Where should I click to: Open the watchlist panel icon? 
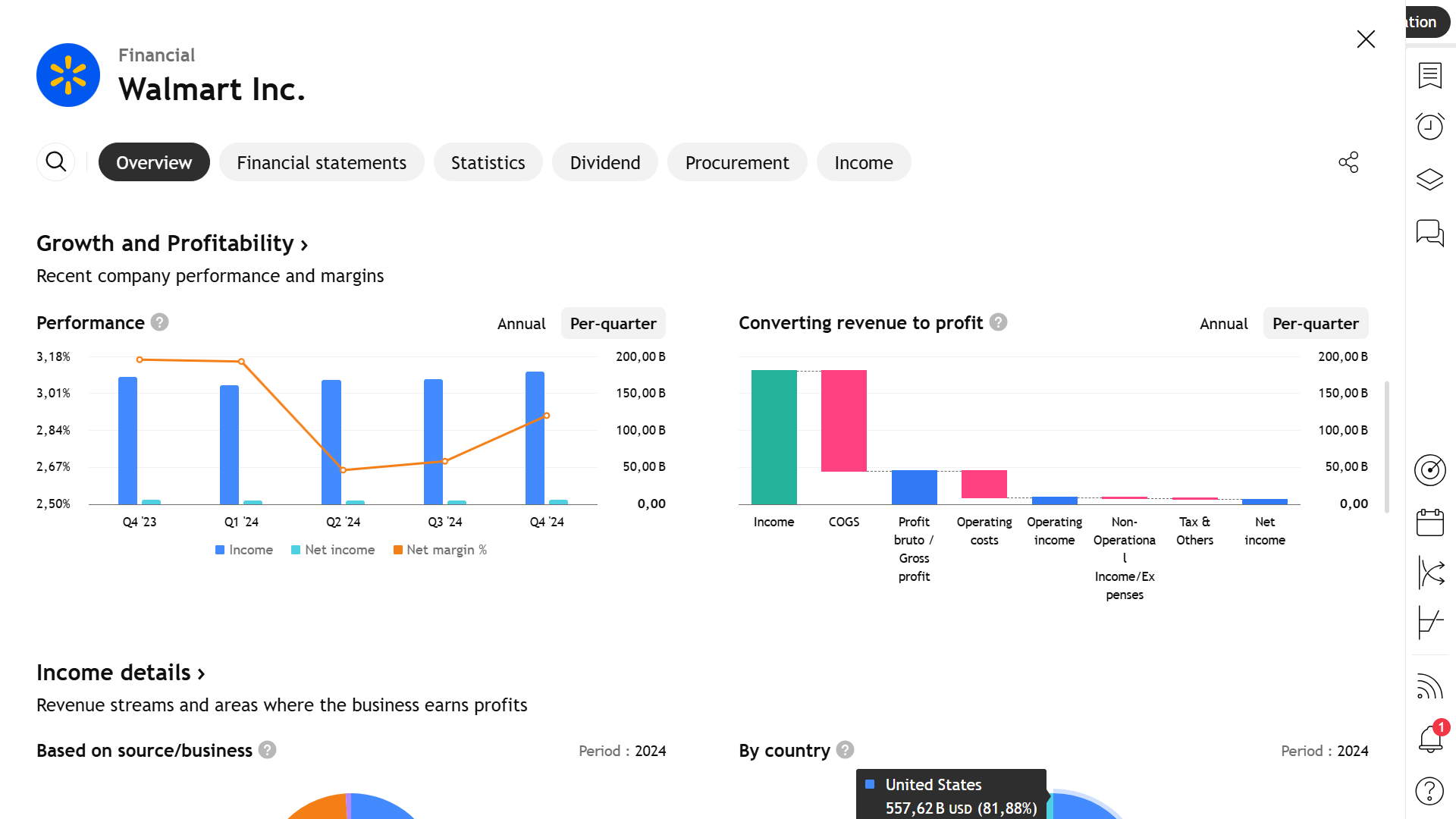(x=1430, y=76)
